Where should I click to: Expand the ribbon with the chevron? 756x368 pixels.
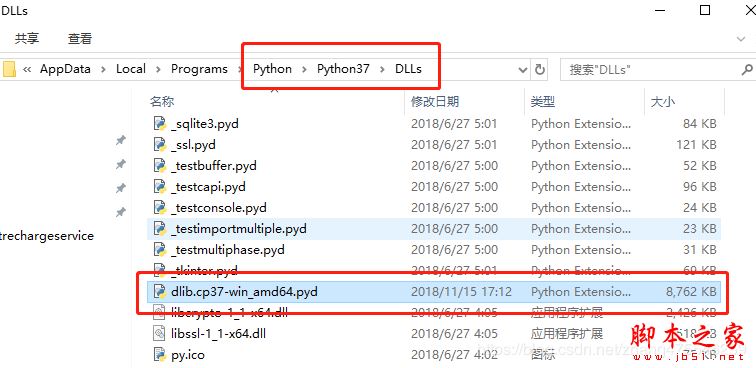pyautogui.click(x=741, y=39)
